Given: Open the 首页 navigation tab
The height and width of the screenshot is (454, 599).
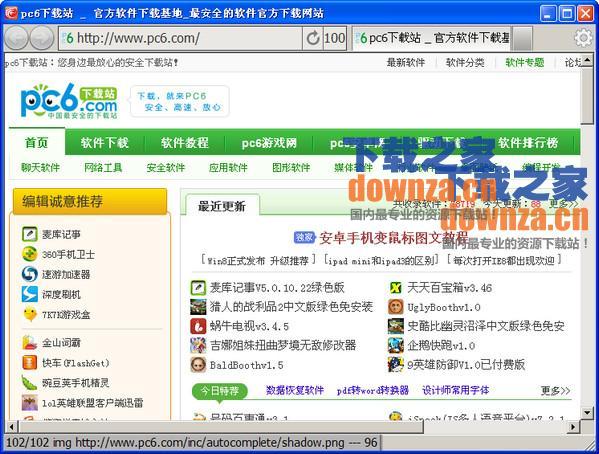Looking at the screenshot, I should [x=37, y=143].
